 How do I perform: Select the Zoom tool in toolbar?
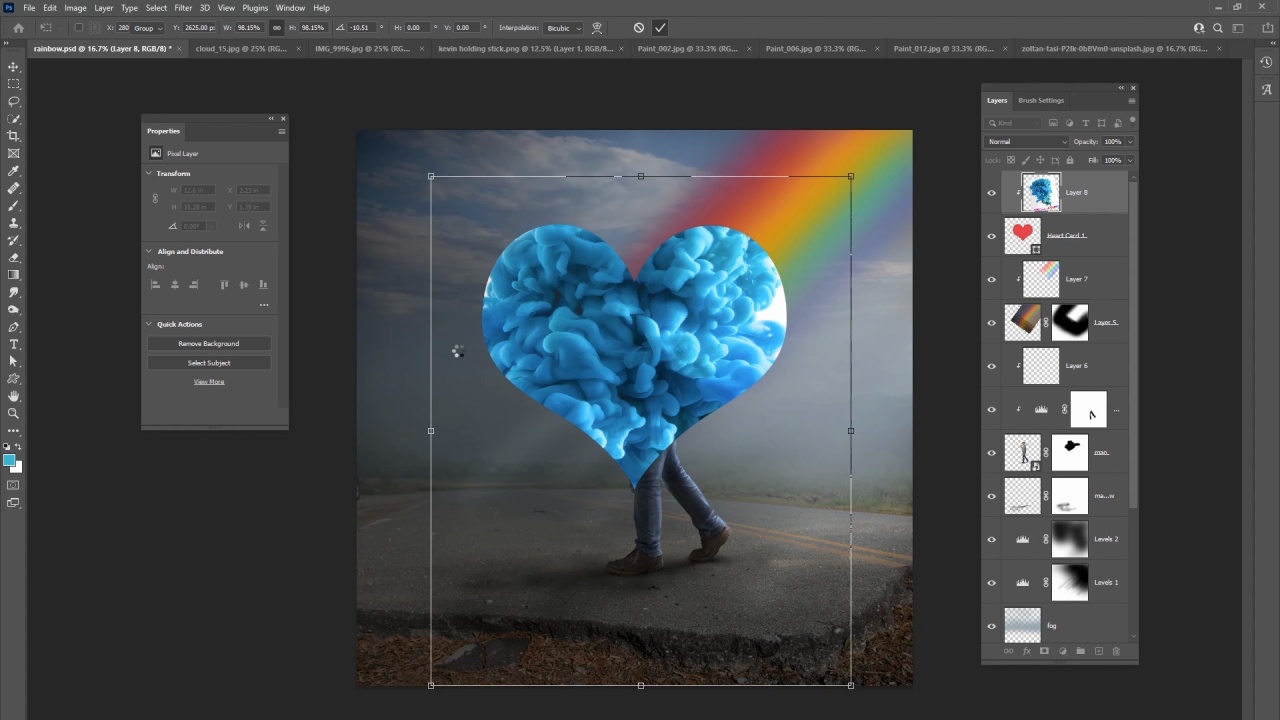13,413
